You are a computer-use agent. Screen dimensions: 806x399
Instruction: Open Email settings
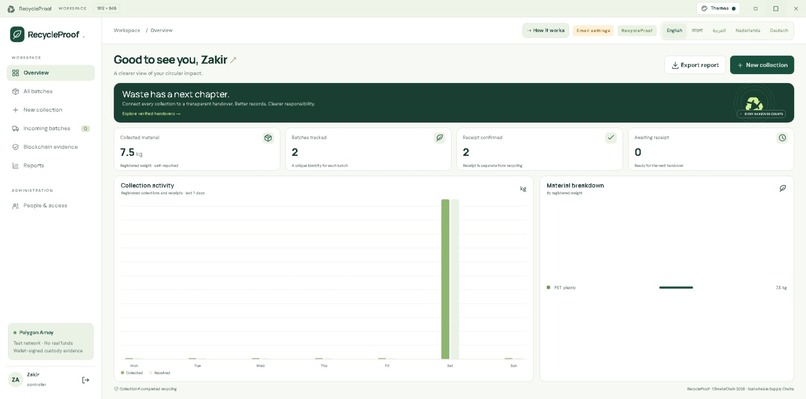pyautogui.click(x=593, y=31)
